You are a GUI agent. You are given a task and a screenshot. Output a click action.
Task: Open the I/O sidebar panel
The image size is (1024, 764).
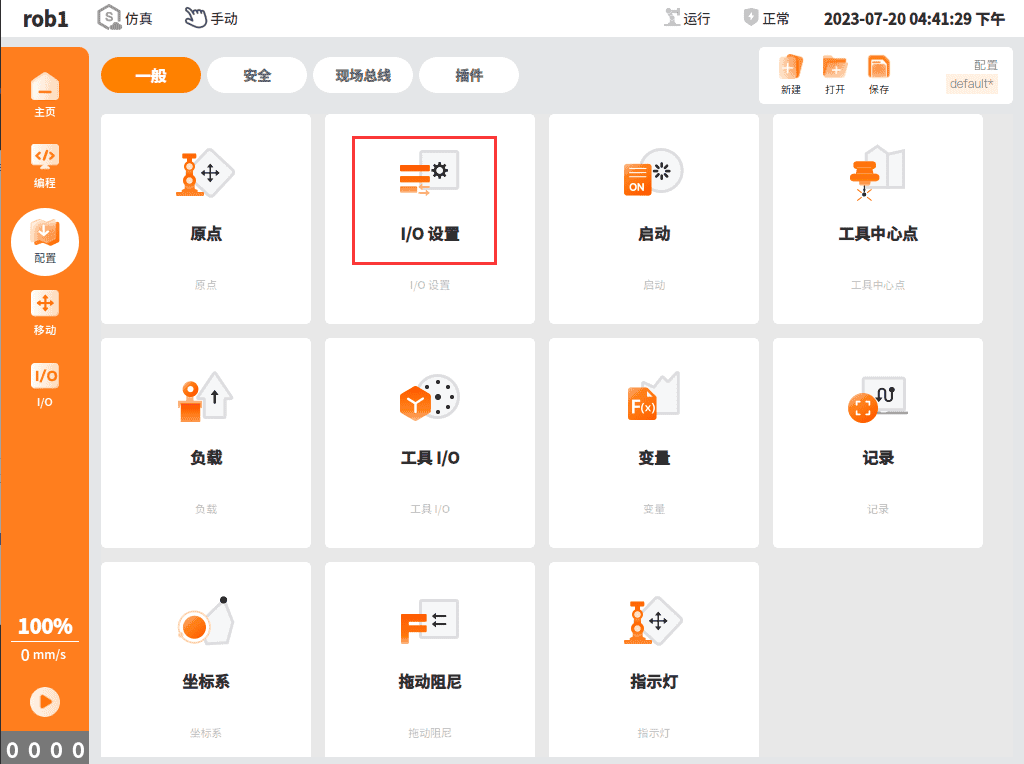point(44,385)
